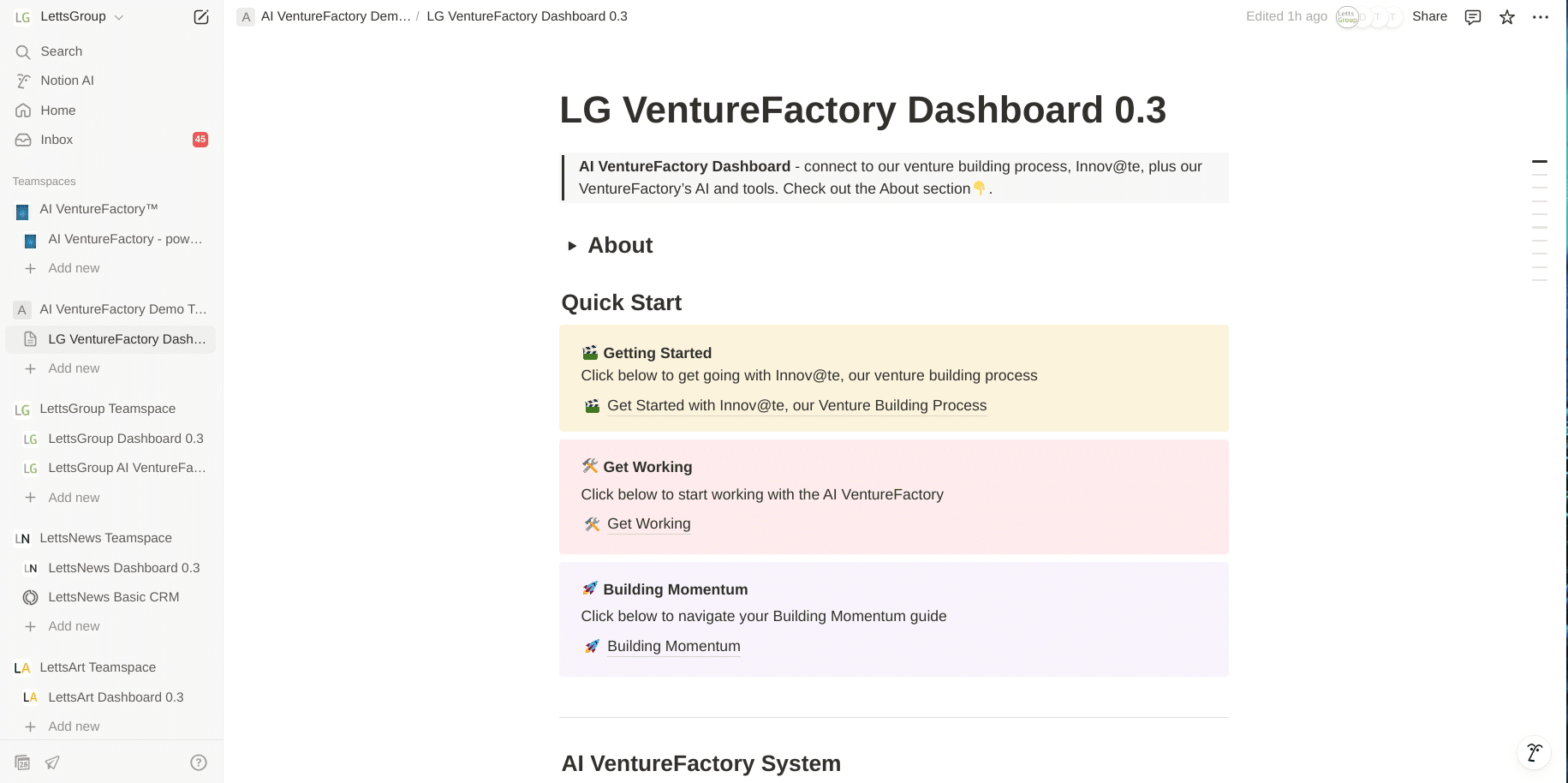Viewport: 1568px width, 783px height.
Task: Click the rocket icon beside Building Momentum link
Action: click(592, 646)
